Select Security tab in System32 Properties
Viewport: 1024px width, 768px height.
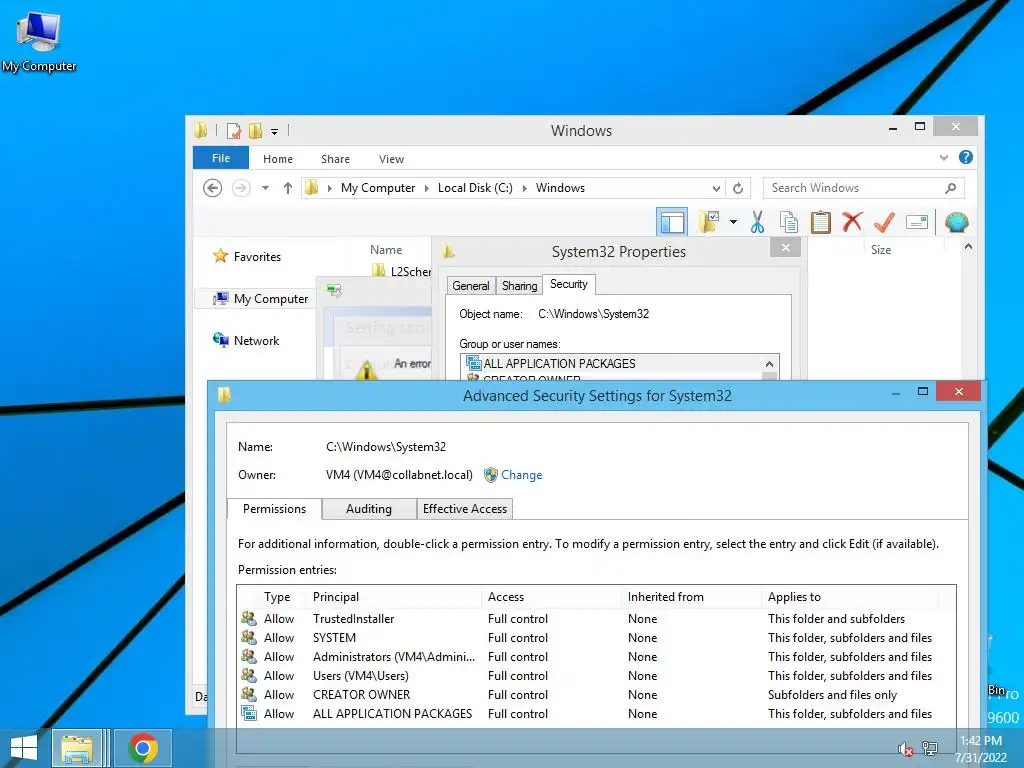point(569,284)
